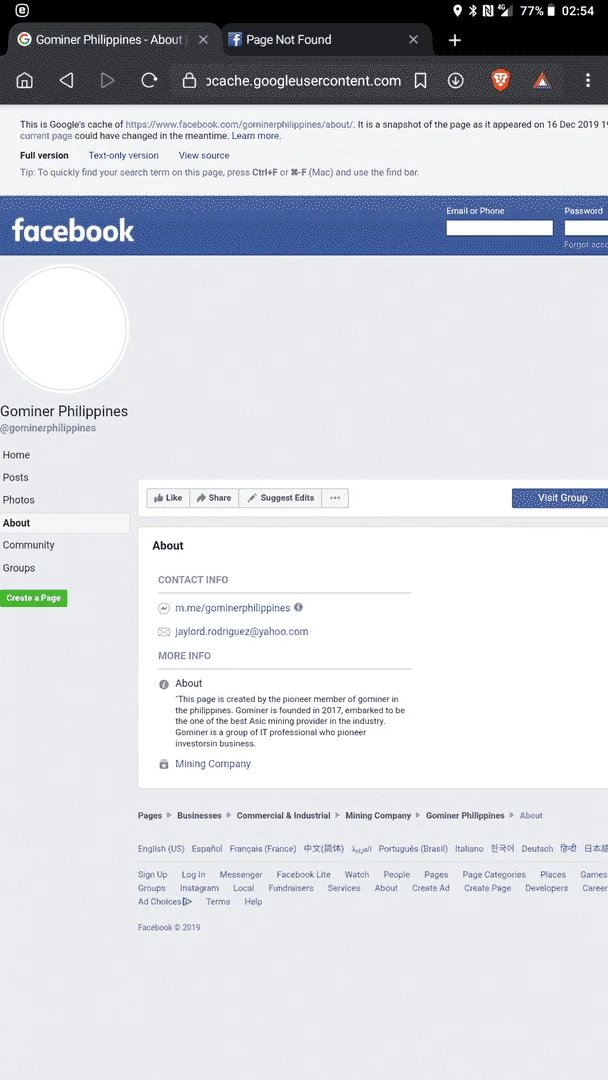
Task: Open the cached Facebook URL link
Action: (240, 125)
